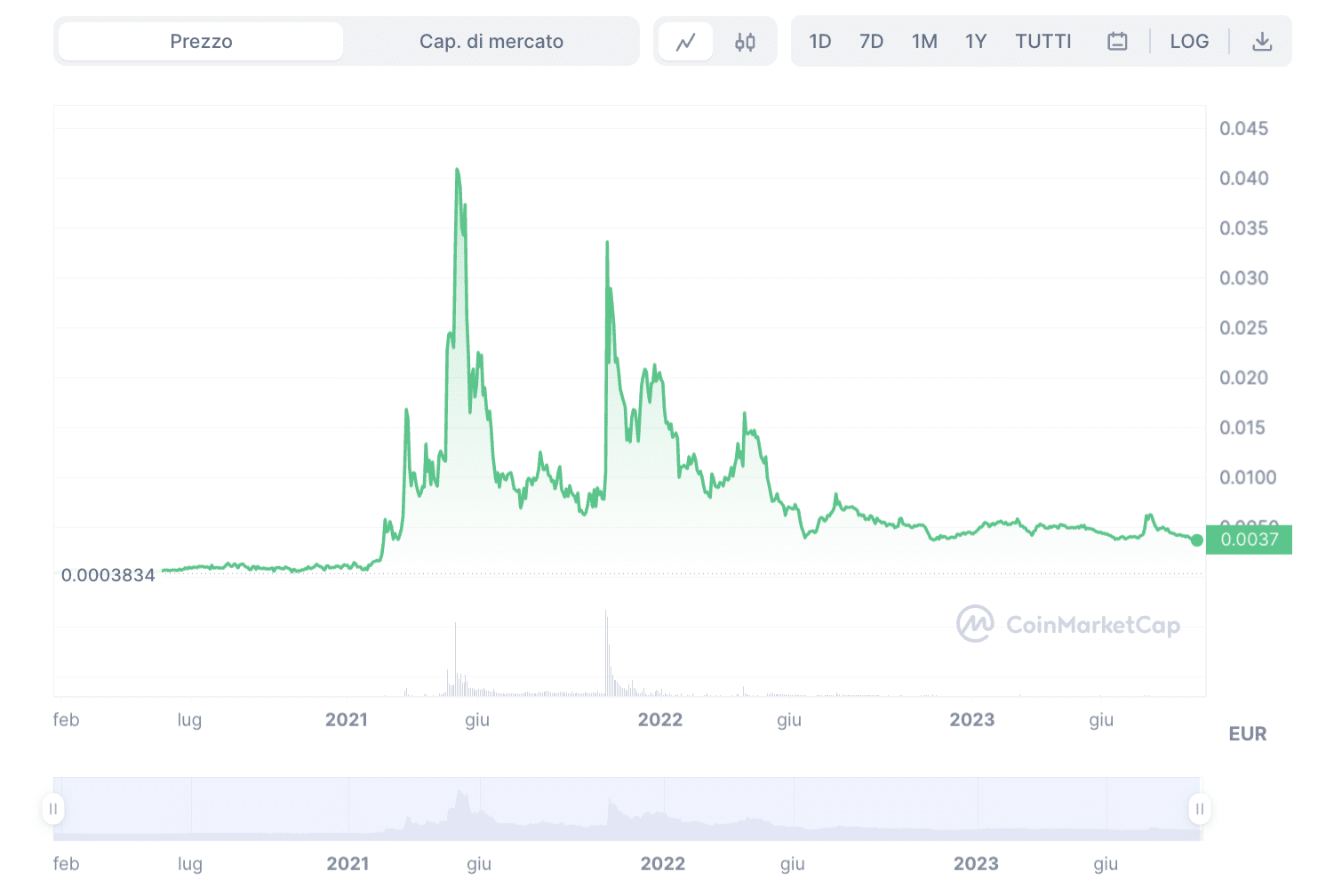Click the green endpoint dot of price line
Screen dimensions: 1342x896
click(x=1197, y=540)
